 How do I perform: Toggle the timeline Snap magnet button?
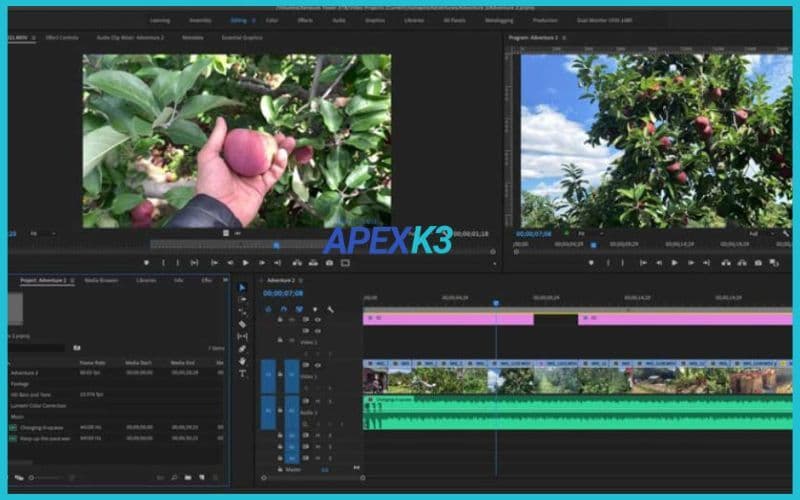(x=283, y=309)
